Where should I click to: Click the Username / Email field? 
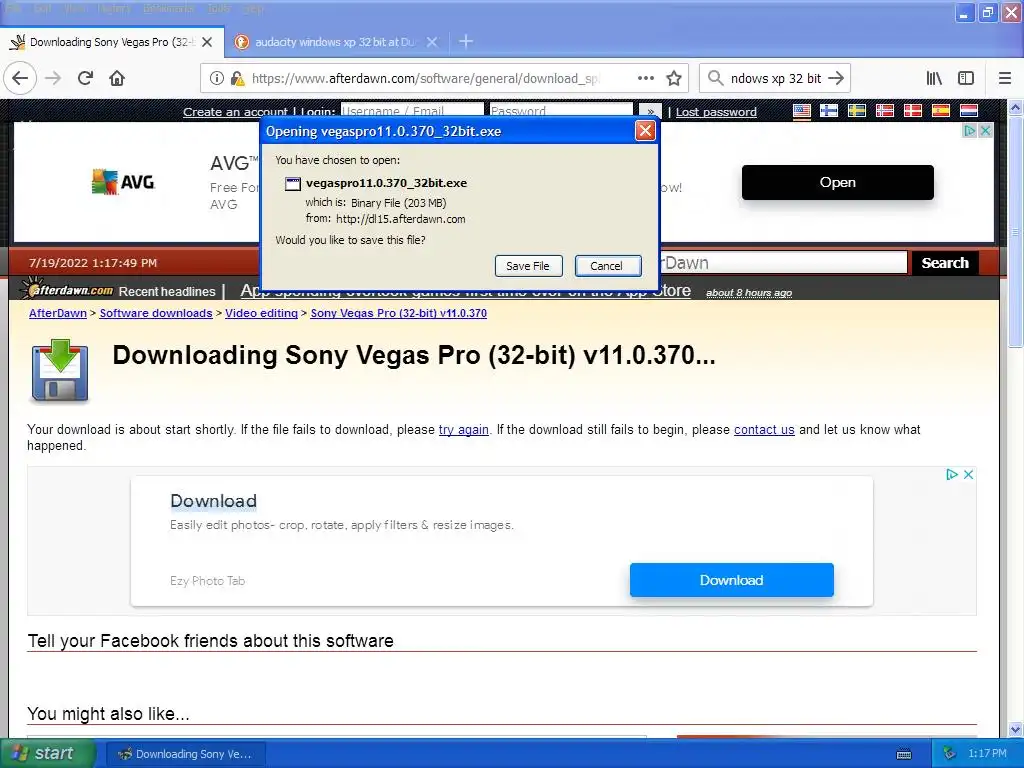pos(412,111)
